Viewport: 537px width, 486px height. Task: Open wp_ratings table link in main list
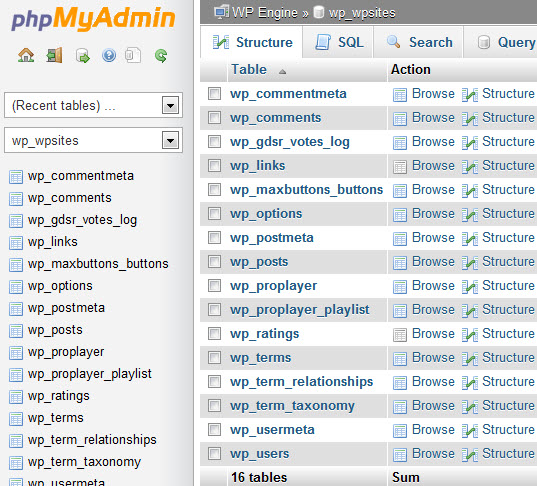[x=264, y=334]
